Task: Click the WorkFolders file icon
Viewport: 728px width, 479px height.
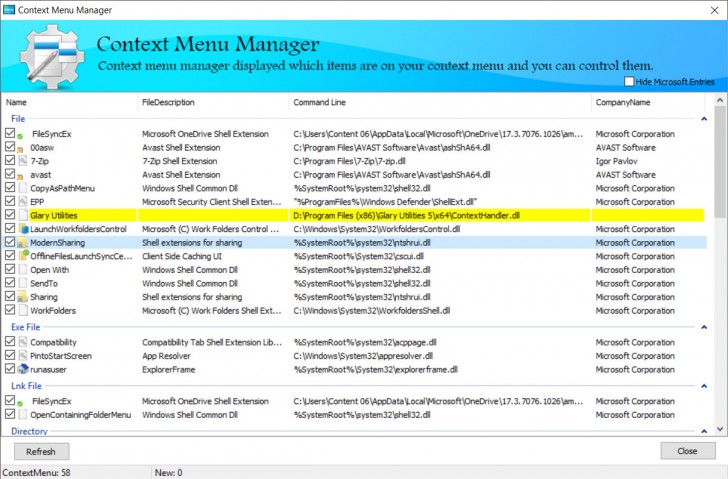Action: pyautogui.click(x=23, y=311)
